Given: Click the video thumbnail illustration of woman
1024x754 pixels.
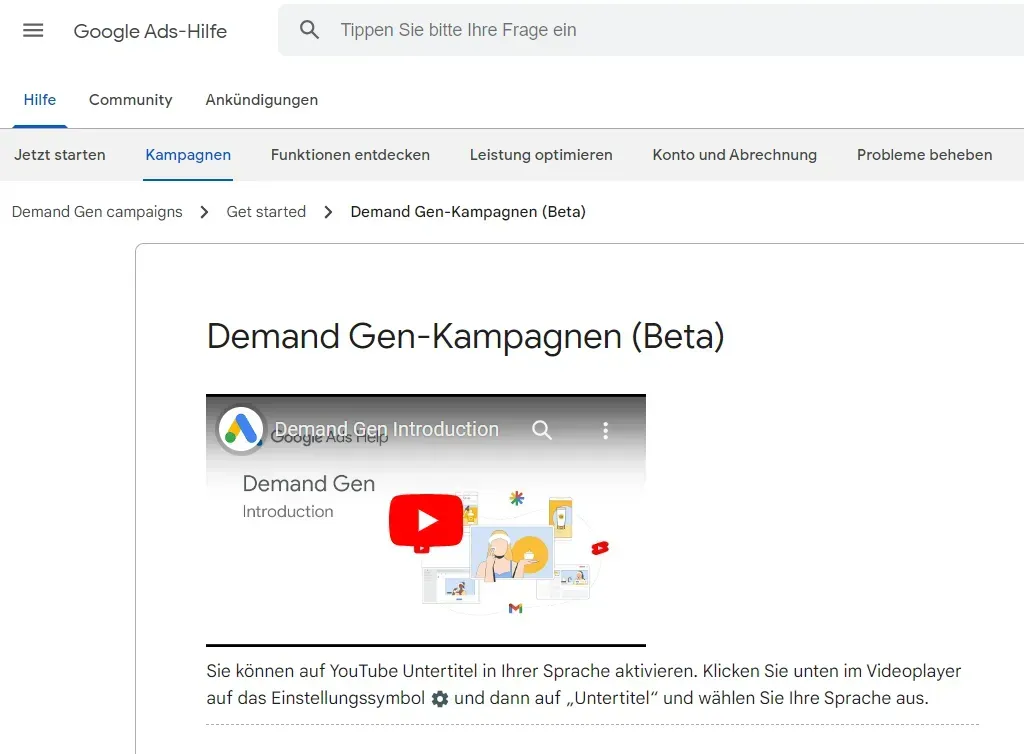Looking at the screenshot, I should (511, 554).
